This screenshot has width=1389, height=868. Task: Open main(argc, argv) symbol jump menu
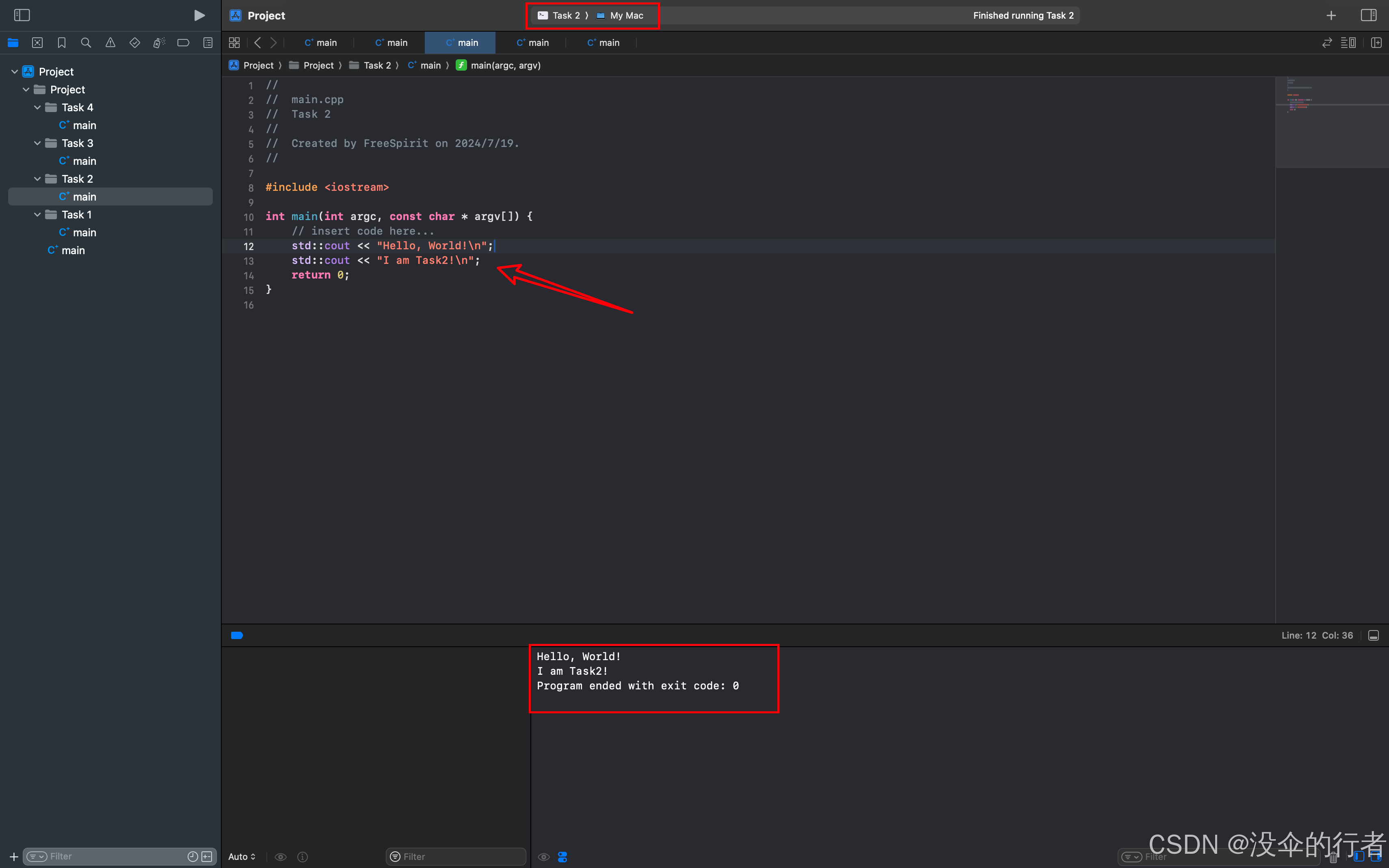pos(498,65)
